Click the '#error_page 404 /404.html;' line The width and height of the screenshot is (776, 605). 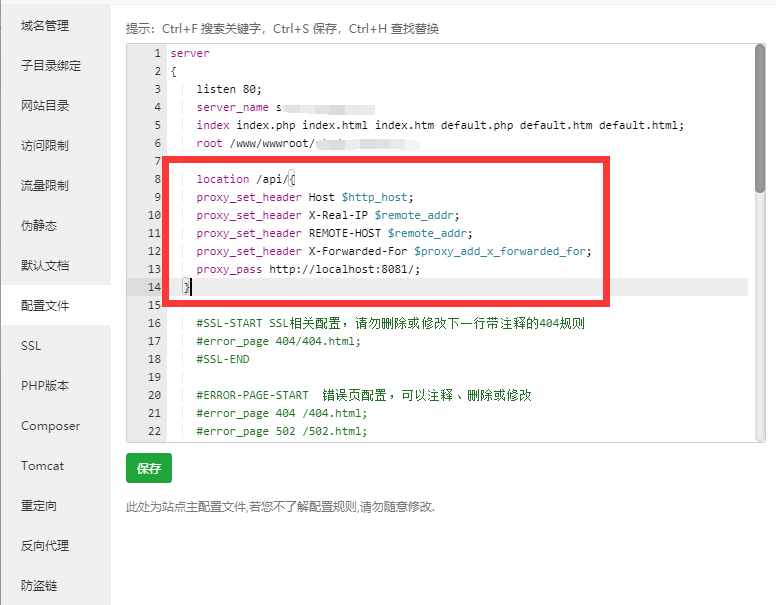(282, 413)
